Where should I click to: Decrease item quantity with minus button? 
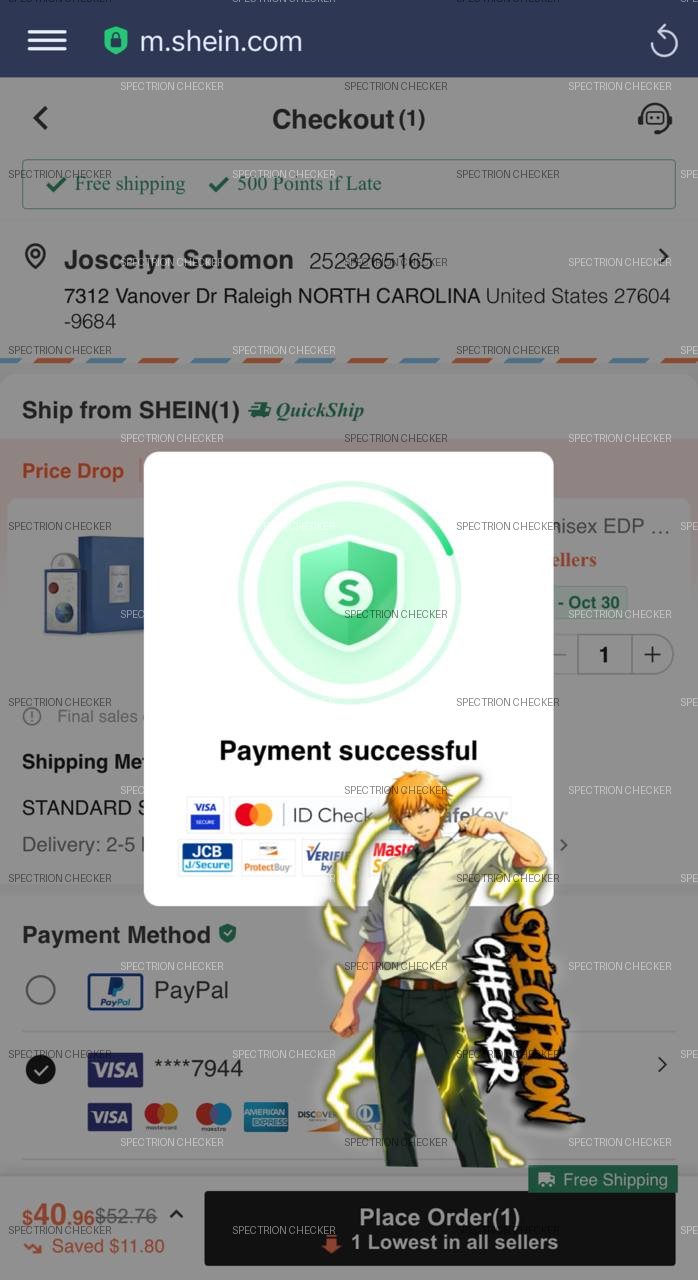[x=560, y=655]
